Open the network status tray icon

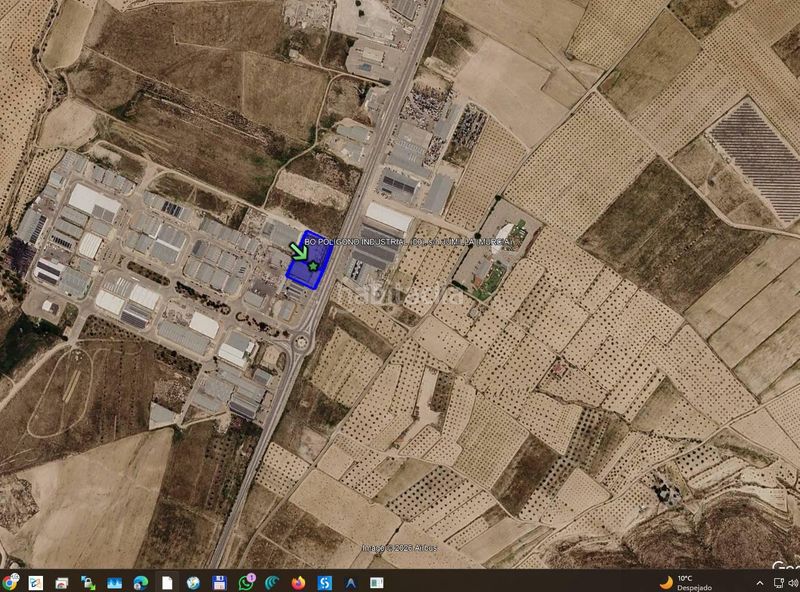click(779, 583)
